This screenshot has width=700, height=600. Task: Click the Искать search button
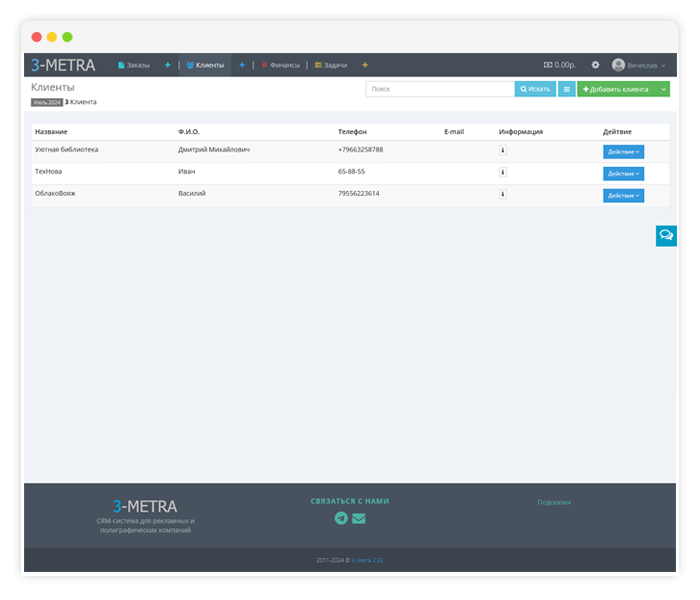click(535, 89)
